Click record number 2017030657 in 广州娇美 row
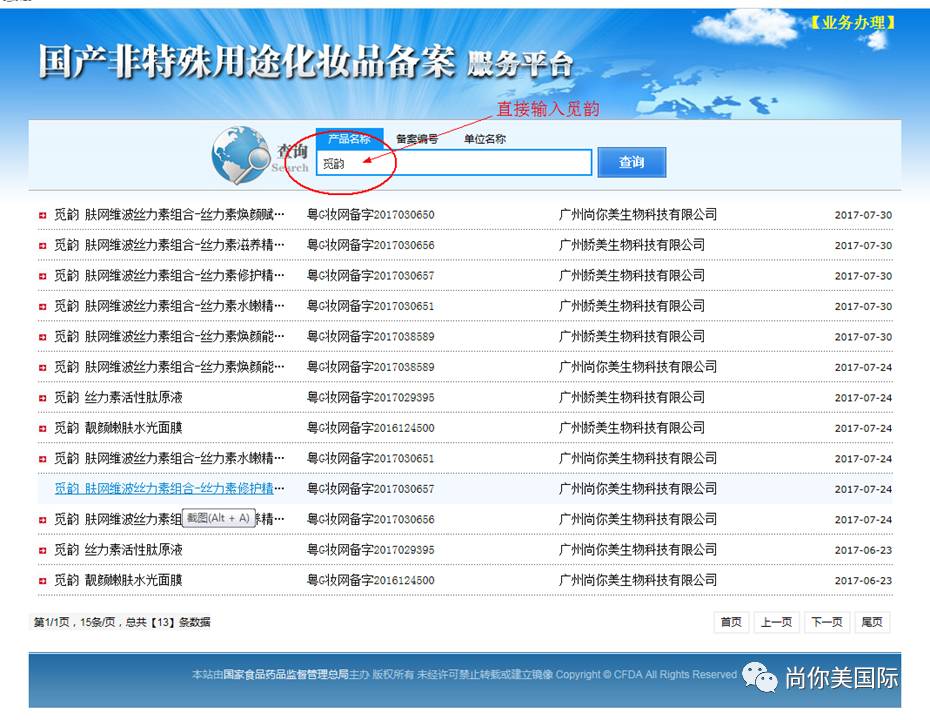 pos(371,276)
